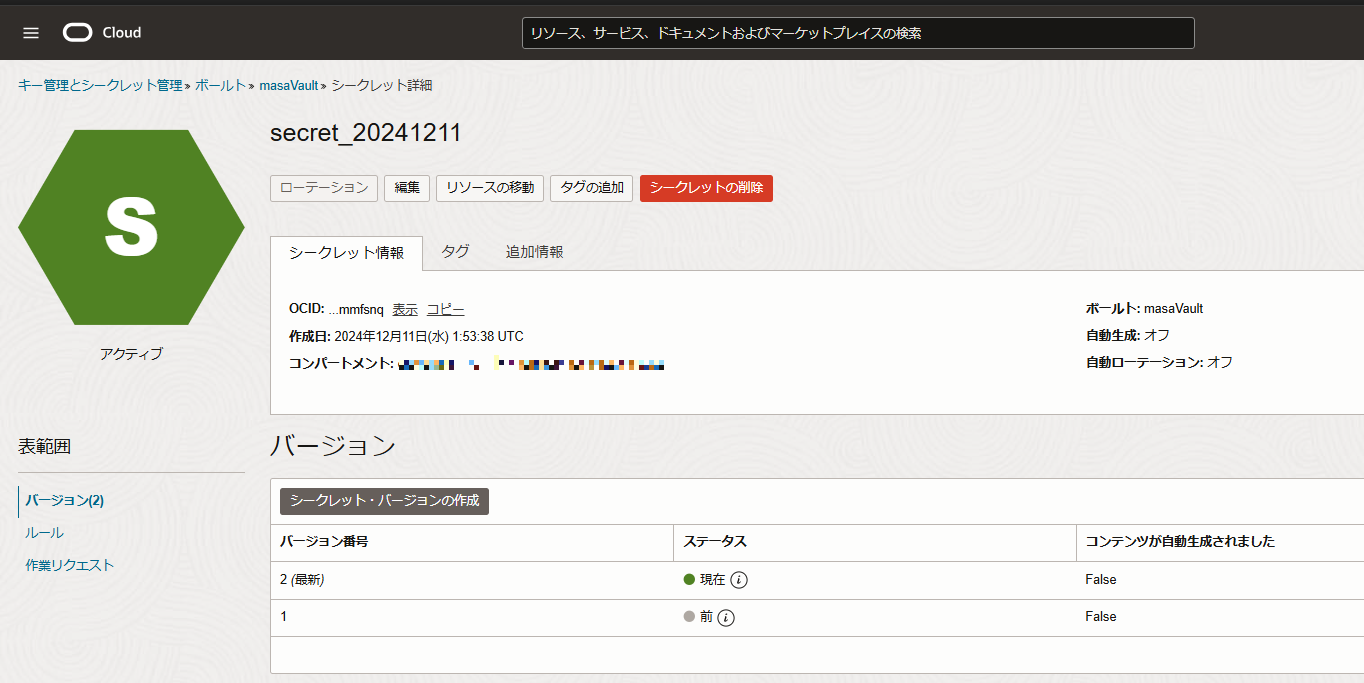Switch to the 追加情報 tab
The width and height of the screenshot is (1364, 683).
tap(534, 252)
